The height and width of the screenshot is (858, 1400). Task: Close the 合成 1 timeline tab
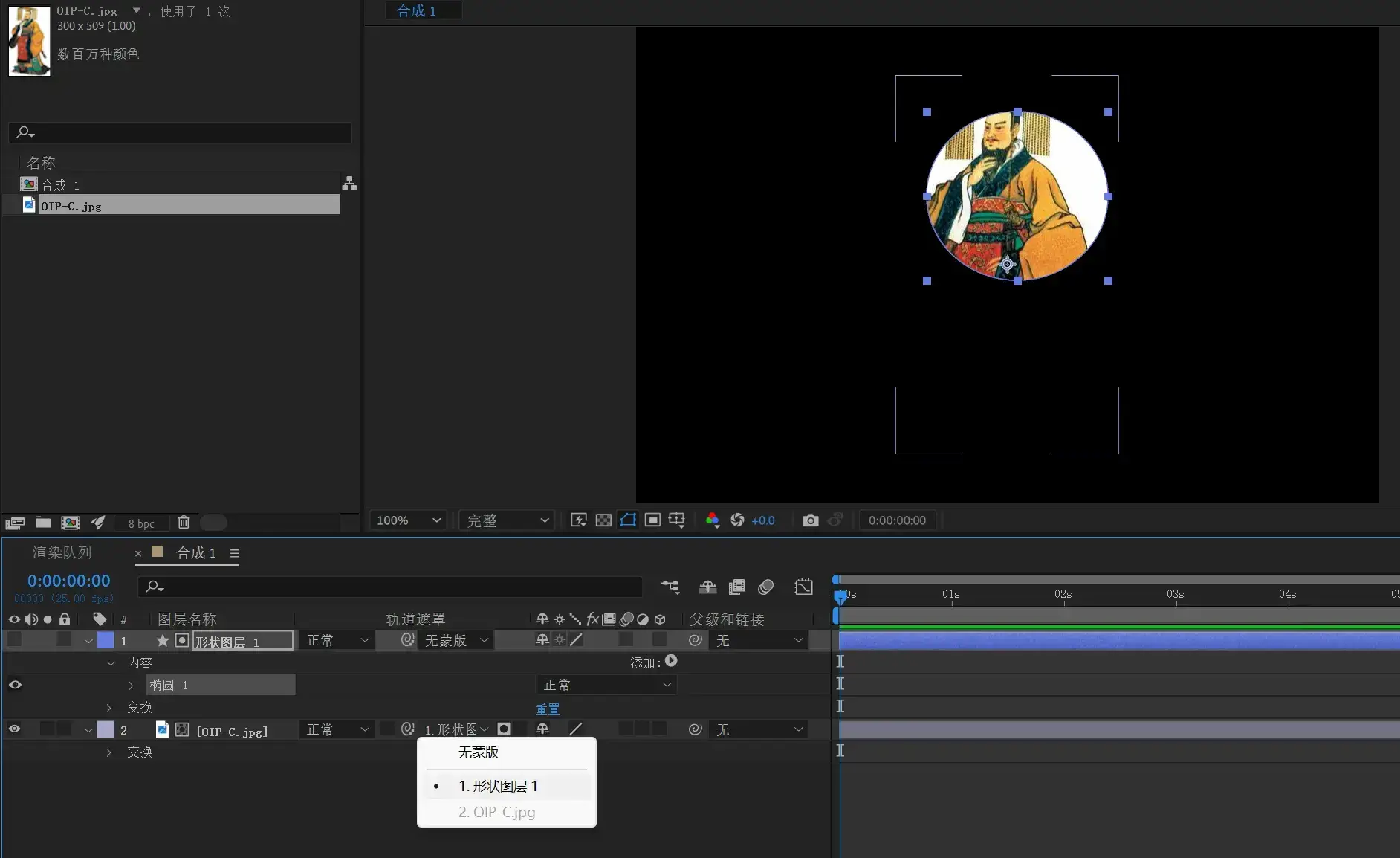point(138,554)
